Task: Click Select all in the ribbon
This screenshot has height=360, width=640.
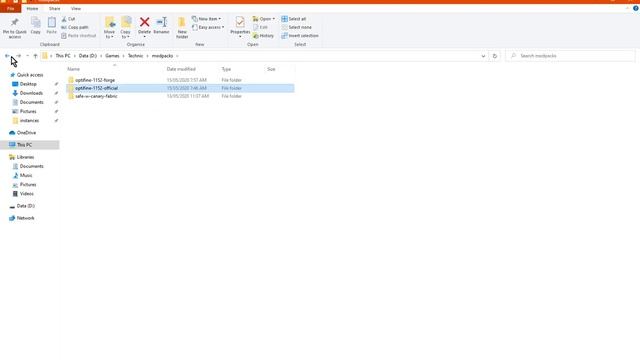Action: click(x=293, y=19)
